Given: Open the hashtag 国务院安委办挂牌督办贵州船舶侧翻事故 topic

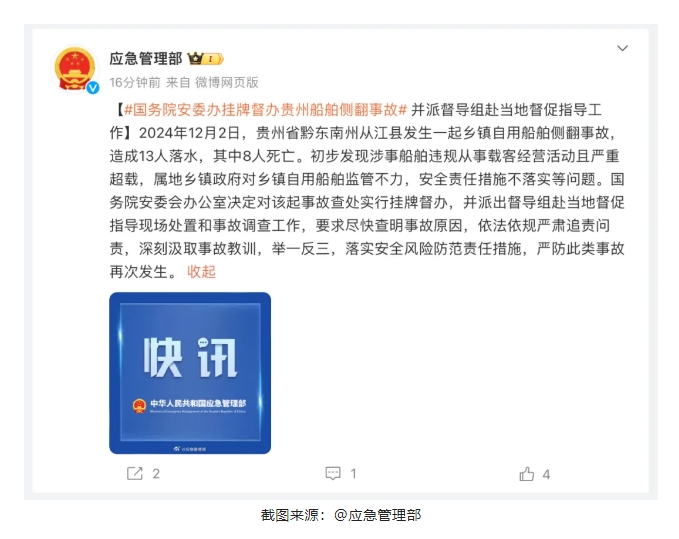Looking at the screenshot, I should [265, 110].
